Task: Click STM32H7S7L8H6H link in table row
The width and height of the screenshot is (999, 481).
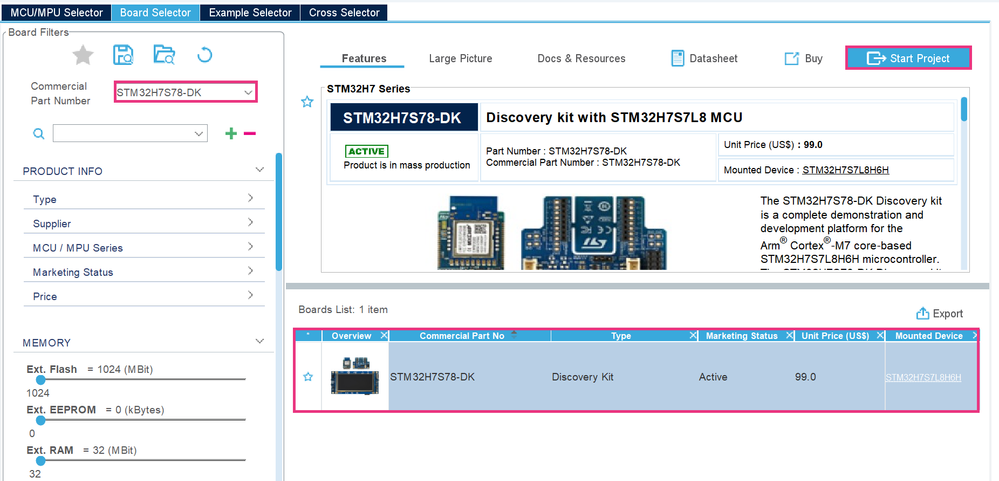Action: click(923, 377)
